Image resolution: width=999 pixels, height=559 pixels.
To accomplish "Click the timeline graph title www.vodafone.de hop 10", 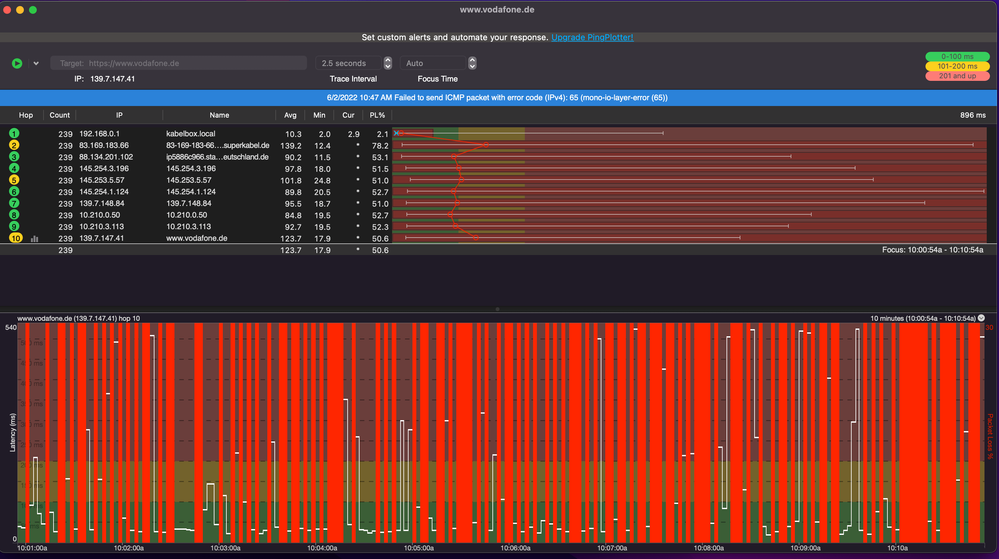I will pos(78,318).
